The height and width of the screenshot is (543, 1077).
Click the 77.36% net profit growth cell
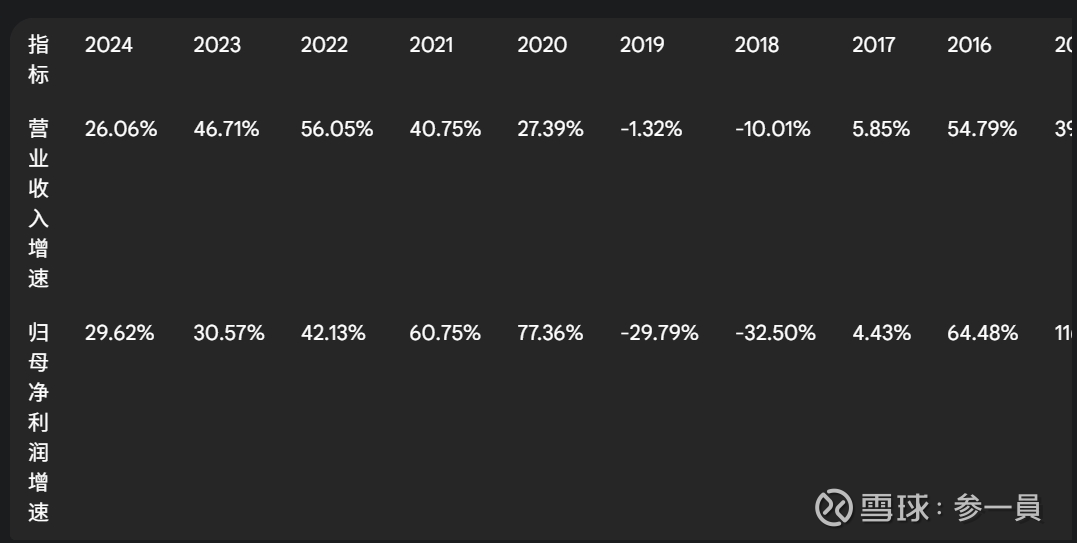[x=550, y=333]
